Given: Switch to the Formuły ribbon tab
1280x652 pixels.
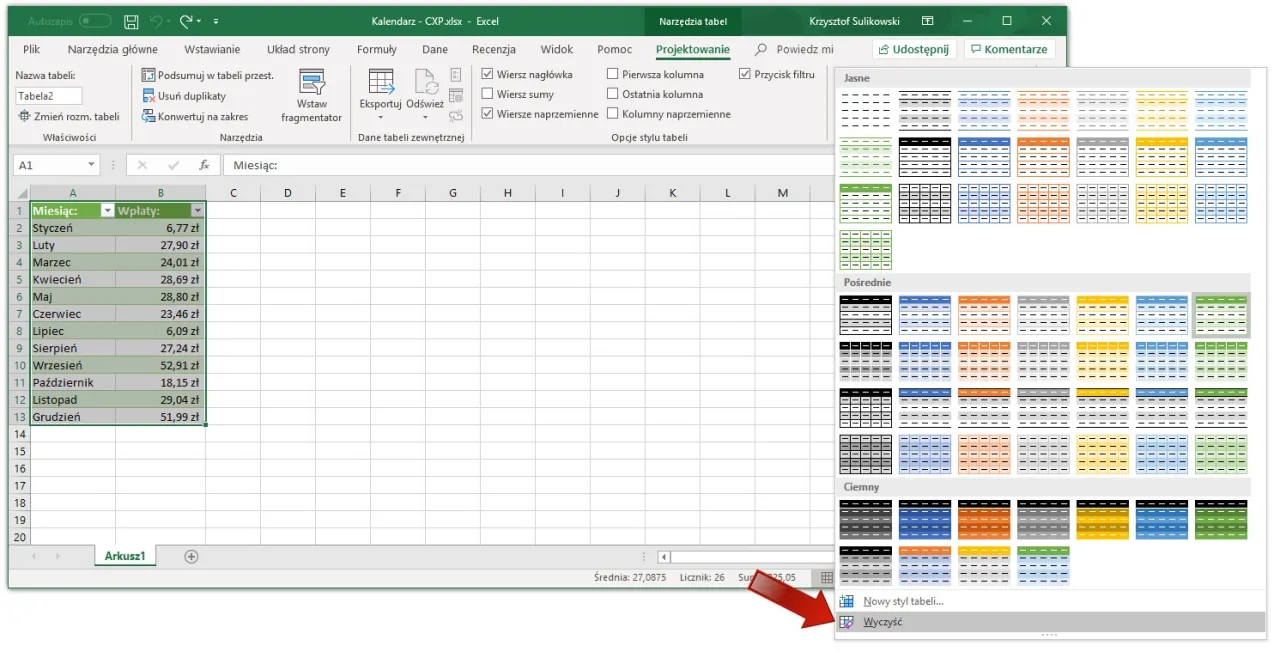Looking at the screenshot, I should click(x=376, y=49).
